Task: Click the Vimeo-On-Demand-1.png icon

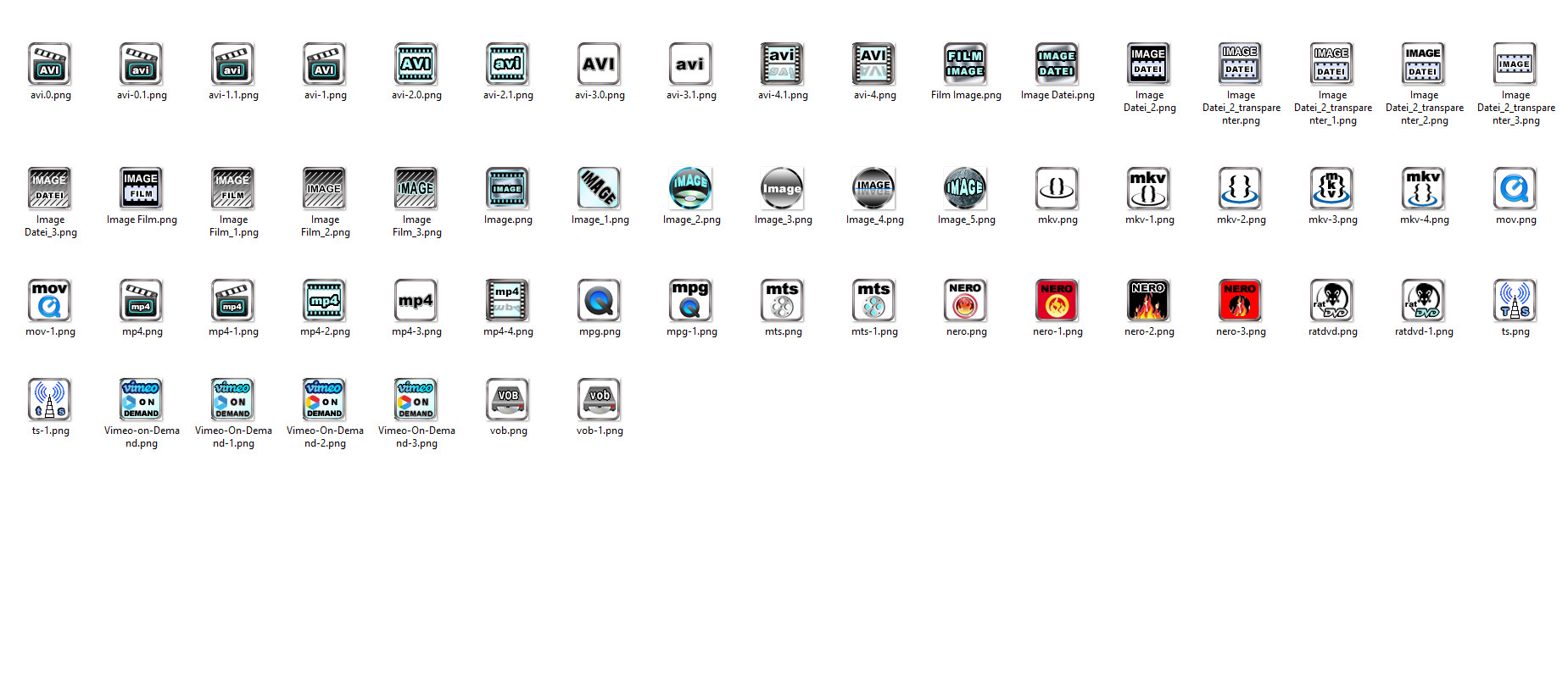Action: (x=233, y=399)
